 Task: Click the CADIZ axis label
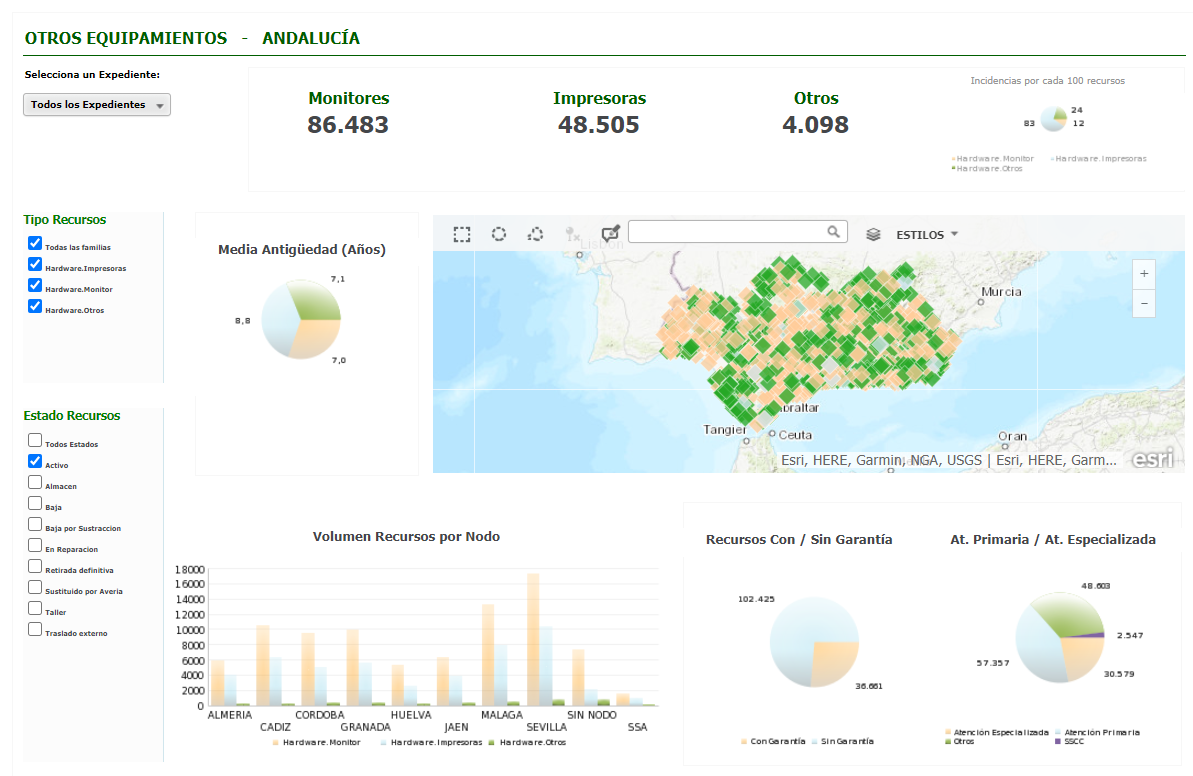[275, 727]
